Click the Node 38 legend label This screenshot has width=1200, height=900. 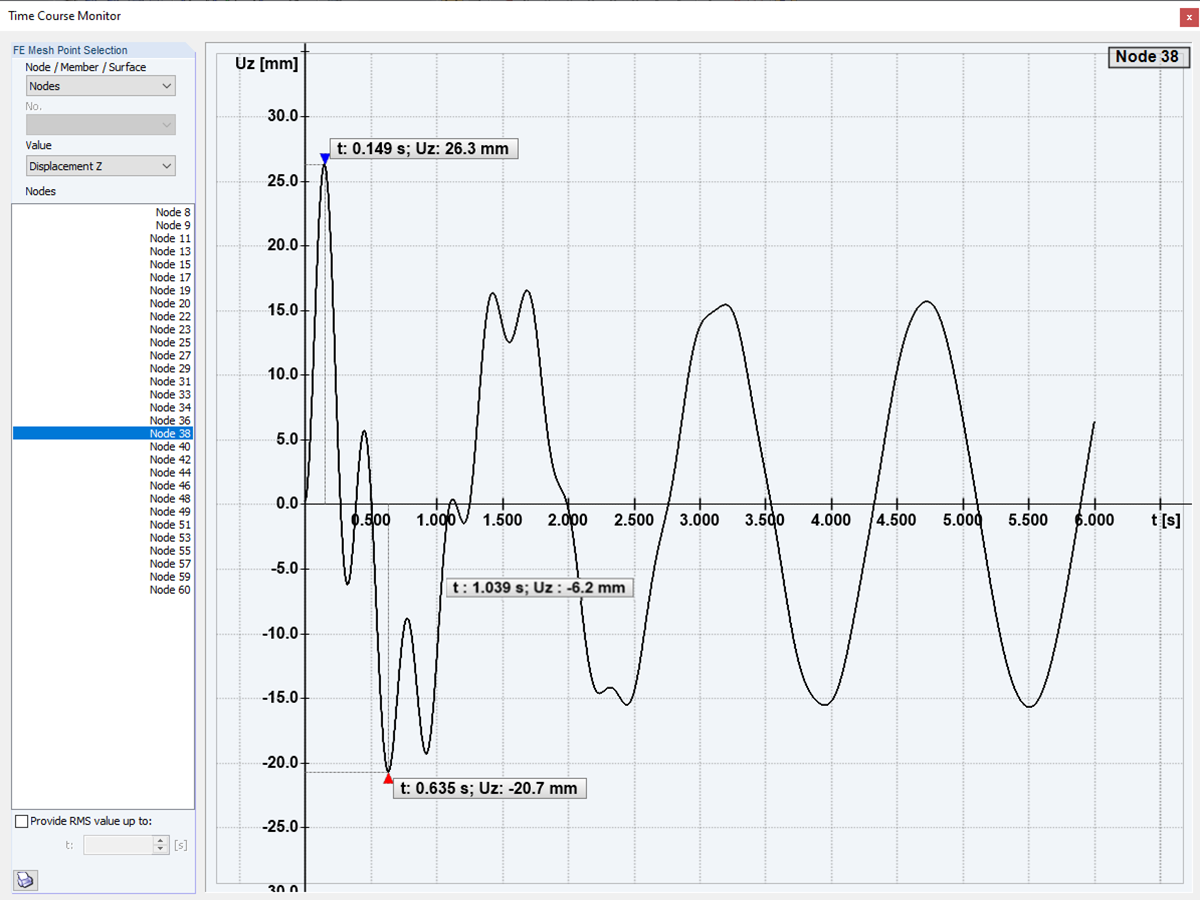pyautogui.click(x=1148, y=57)
